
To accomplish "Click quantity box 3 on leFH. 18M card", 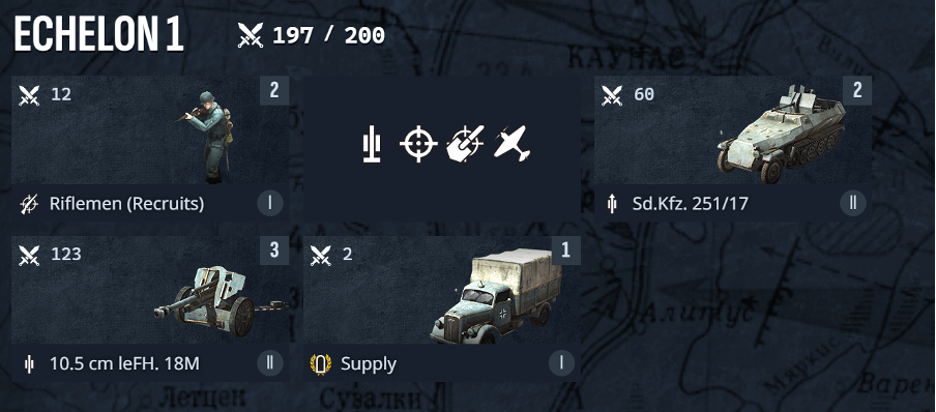I will pos(274,250).
